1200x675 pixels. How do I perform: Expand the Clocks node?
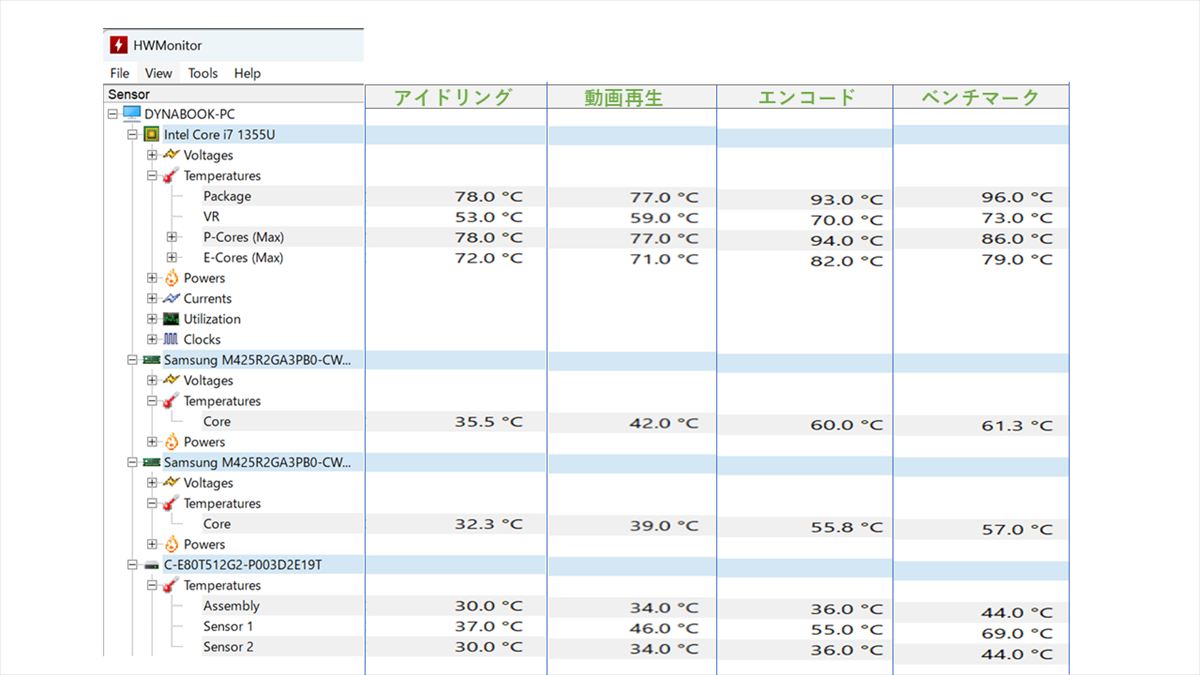tap(152, 339)
